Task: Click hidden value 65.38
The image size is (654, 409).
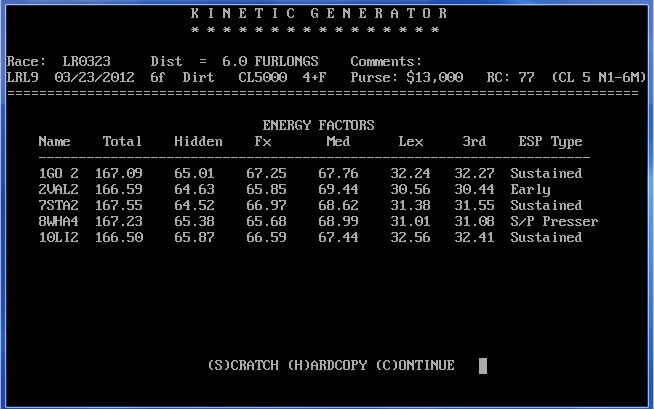Action: (194, 221)
